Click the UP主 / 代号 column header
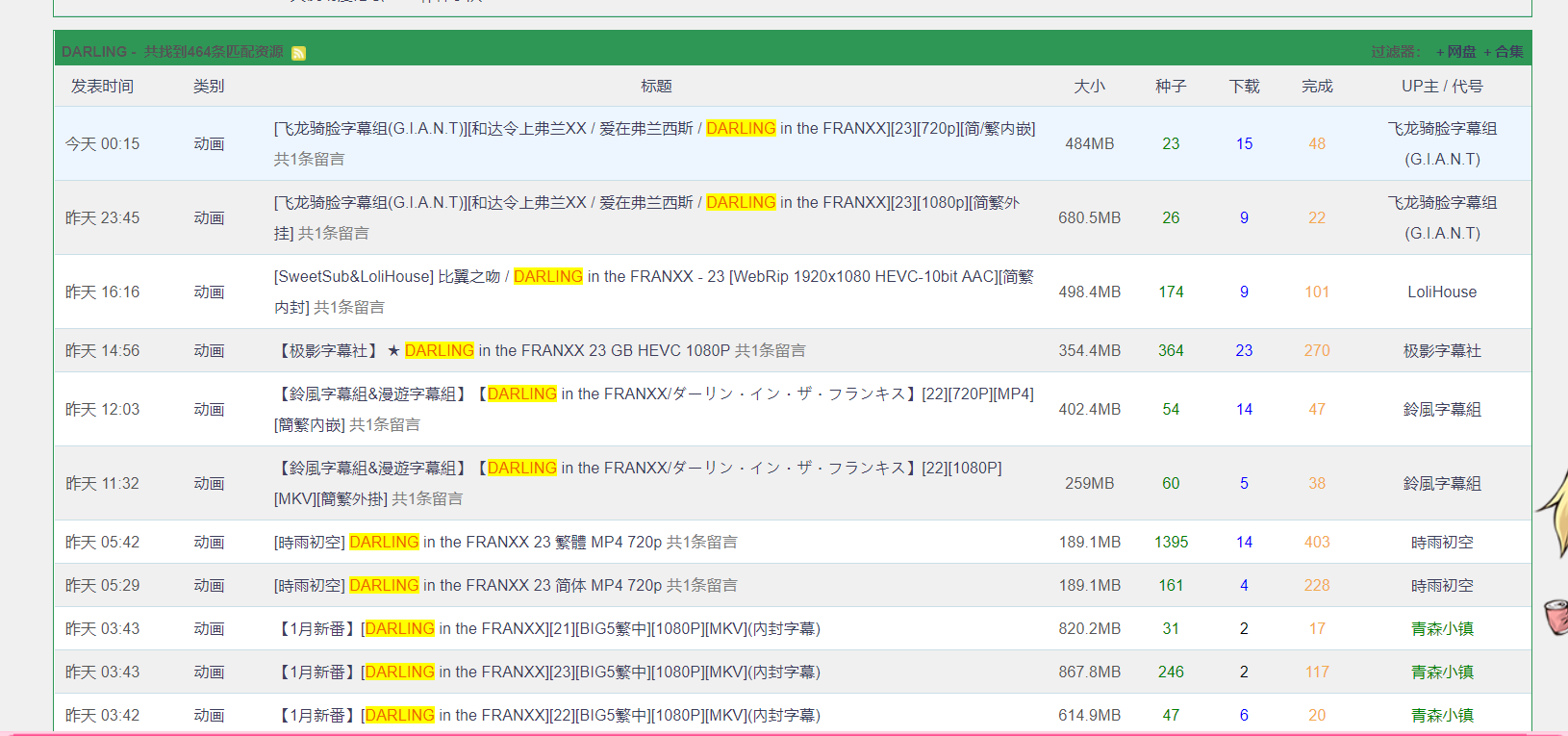Image resolution: width=1568 pixels, height=736 pixels. click(x=1442, y=87)
